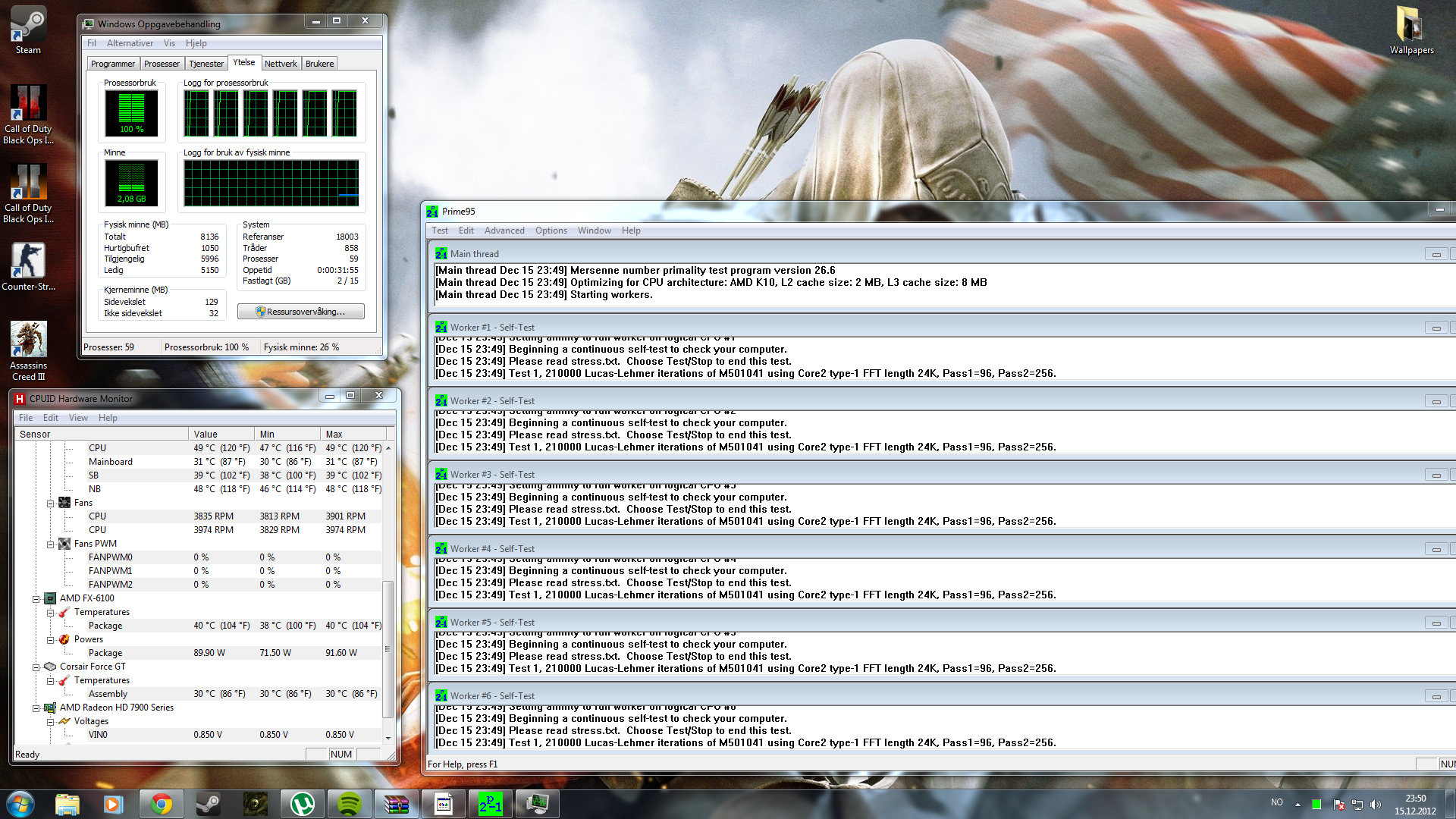Collapse the Fans PWM node
1456x819 pixels.
(x=50, y=544)
